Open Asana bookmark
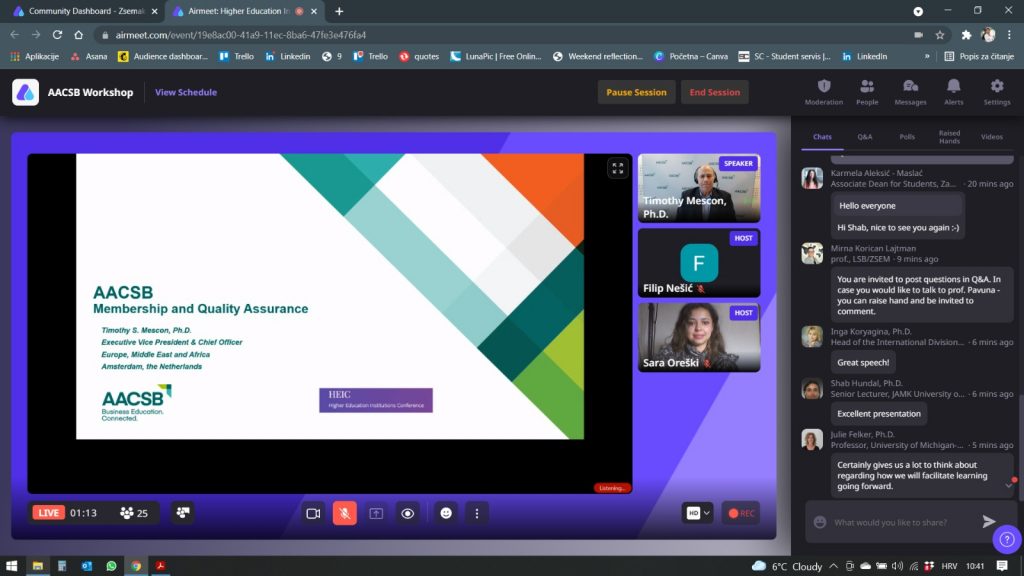Viewport: 1024px width, 576px height. [x=89, y=56]
